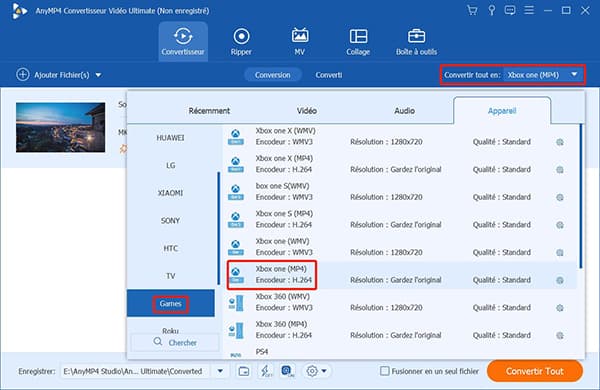600x390 pixels.
Task: Open settings gear for Xbox one X (MP4)
Action: [560, 170]
